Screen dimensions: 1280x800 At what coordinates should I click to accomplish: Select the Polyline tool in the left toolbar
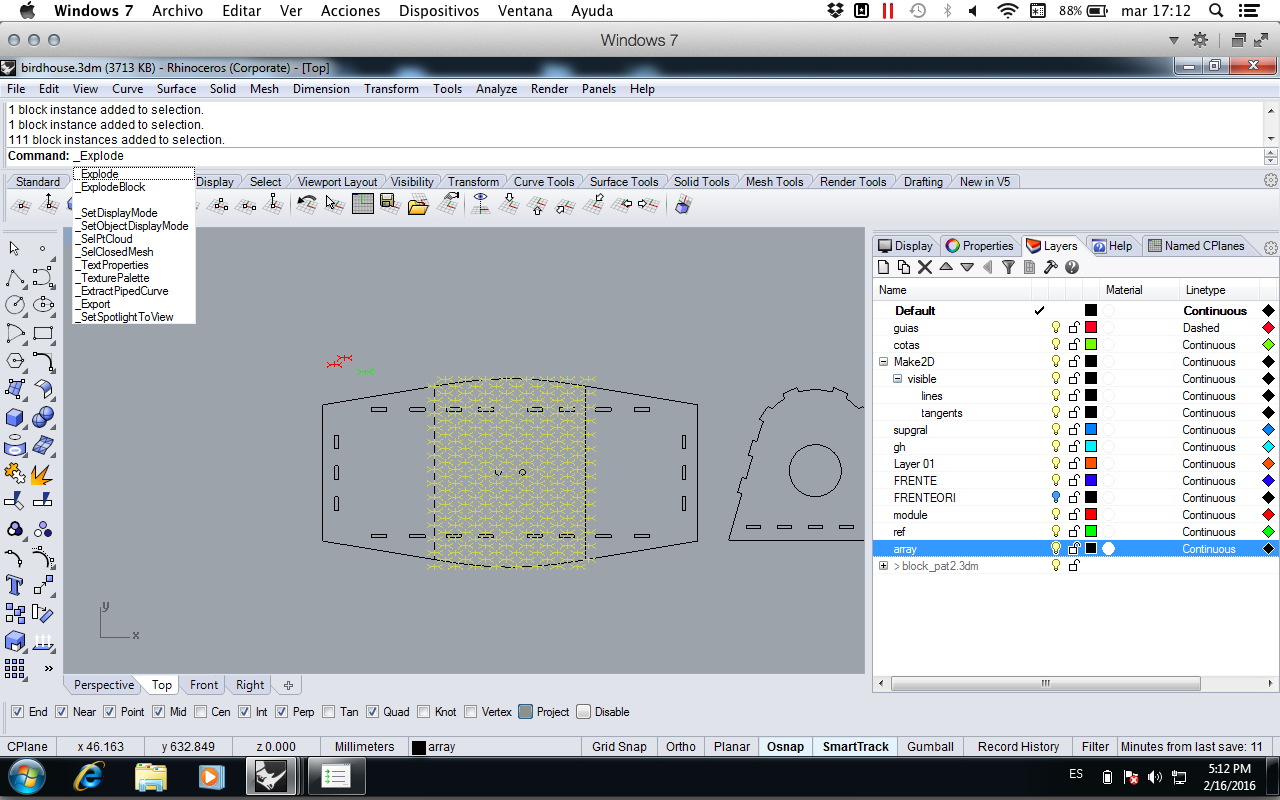pyautogui.click(x=15, y=277)
